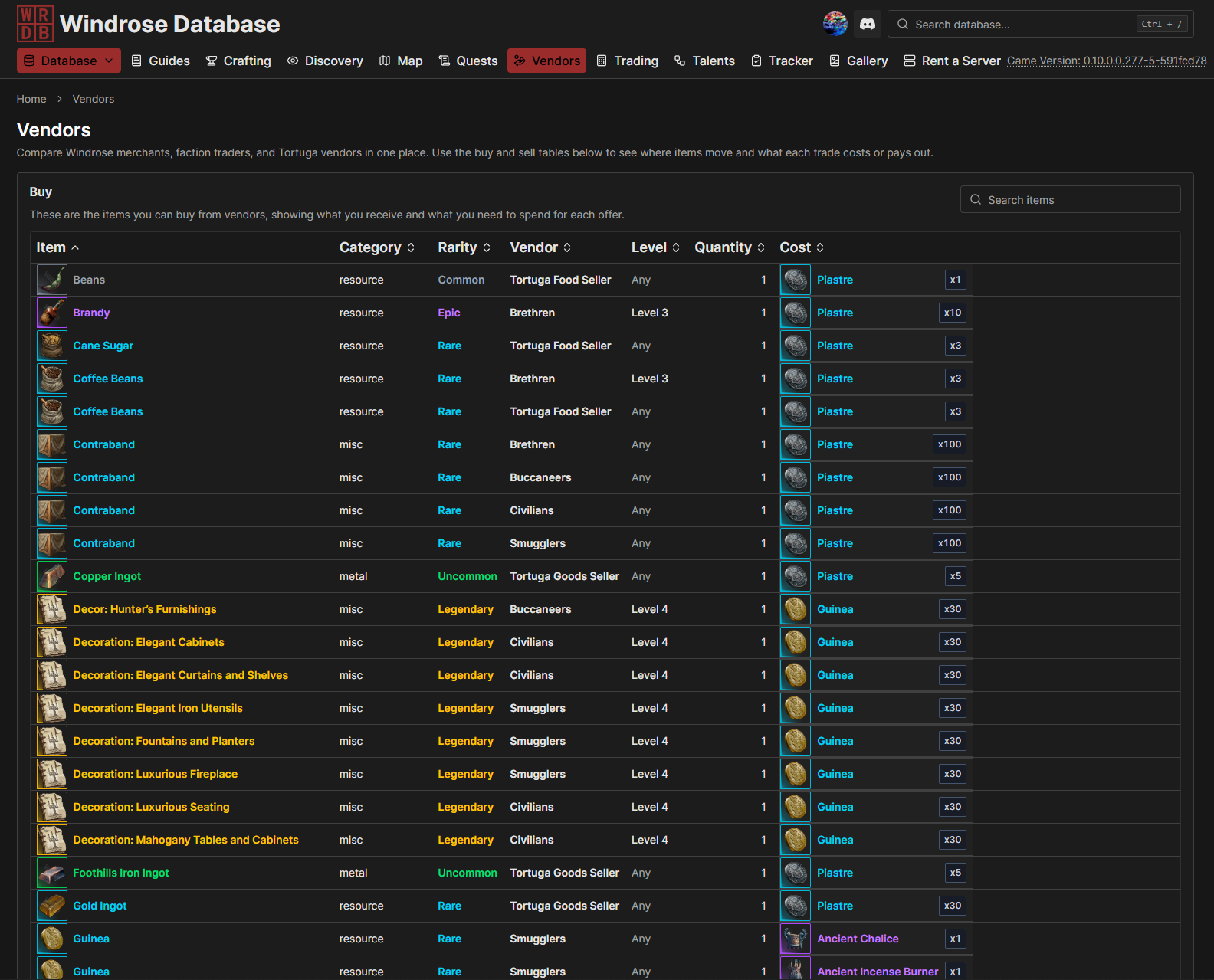Click the Foothills Iron Ingot icon
1214x980 pixels.
pos(52,873)
